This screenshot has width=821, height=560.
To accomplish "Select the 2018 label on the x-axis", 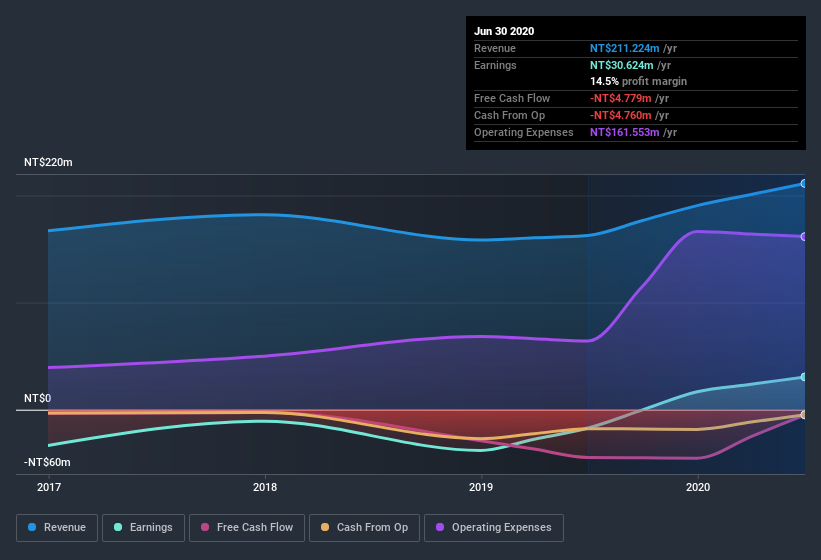I will click(x=265, y=487).
